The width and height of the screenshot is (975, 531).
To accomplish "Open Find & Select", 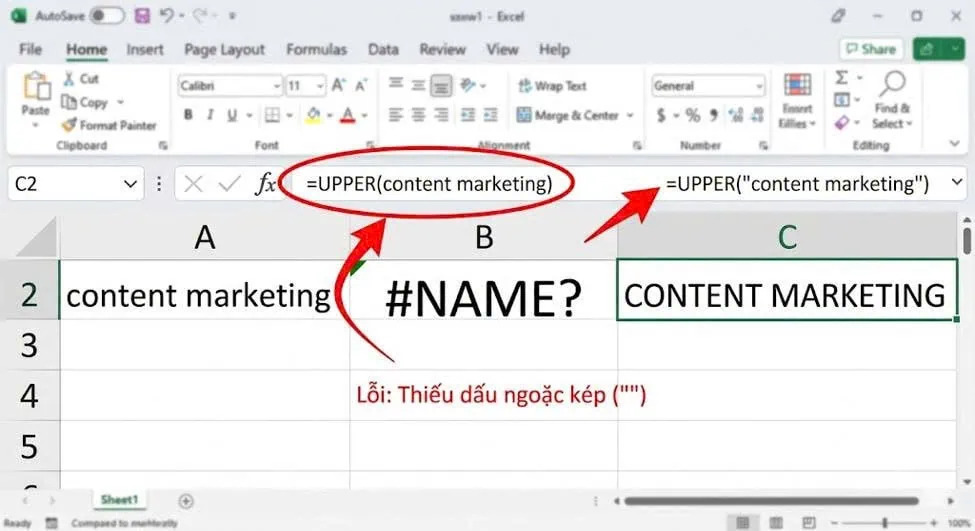I will (892, 99).
